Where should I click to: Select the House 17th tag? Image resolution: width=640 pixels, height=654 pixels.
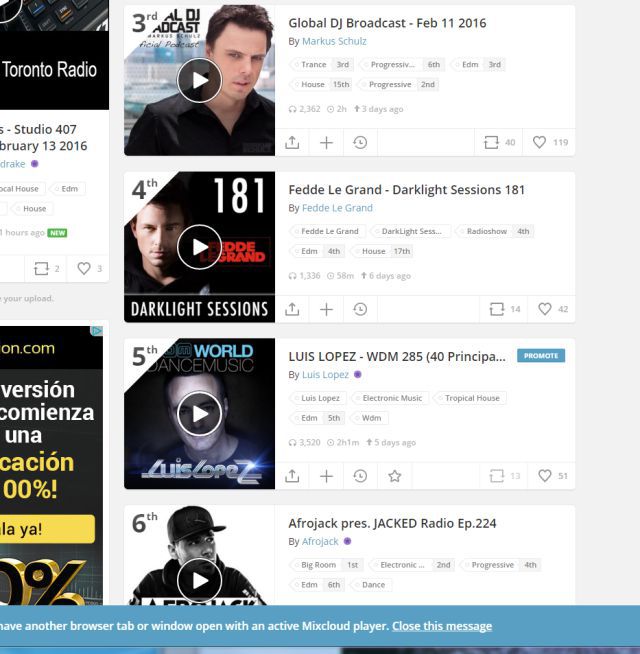381,252
